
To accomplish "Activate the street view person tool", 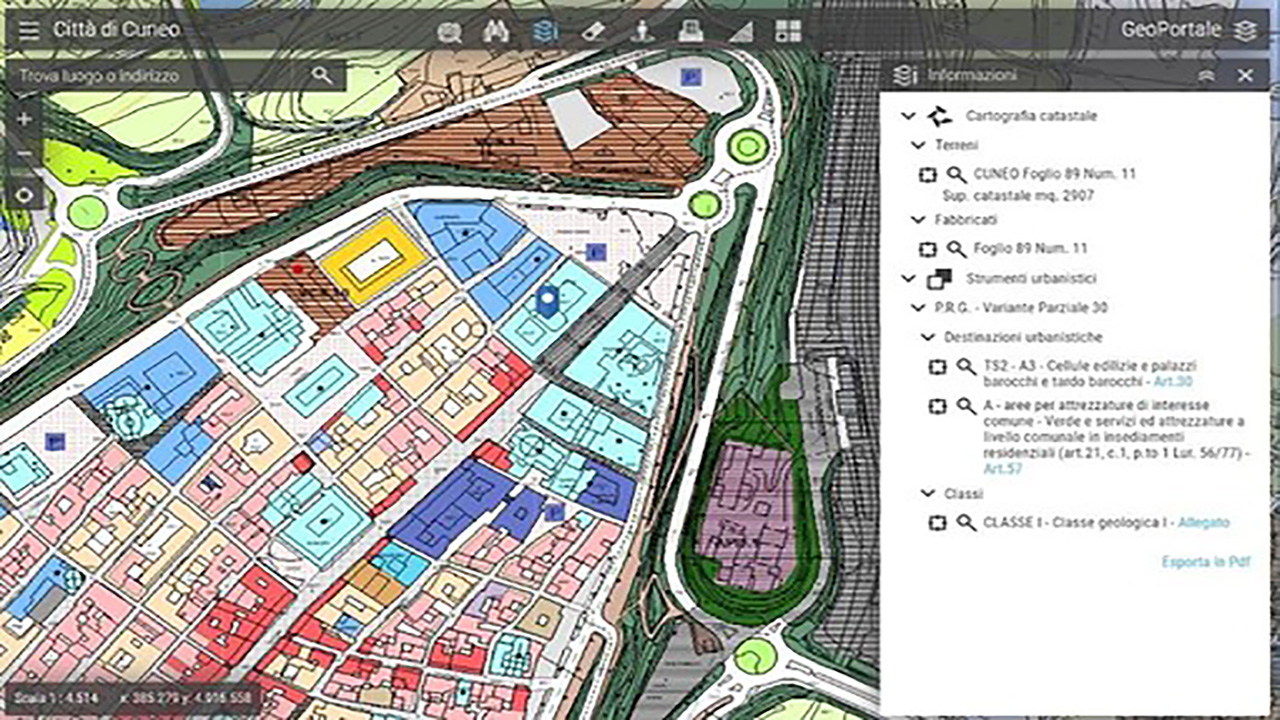I will [x=642, y=31].
